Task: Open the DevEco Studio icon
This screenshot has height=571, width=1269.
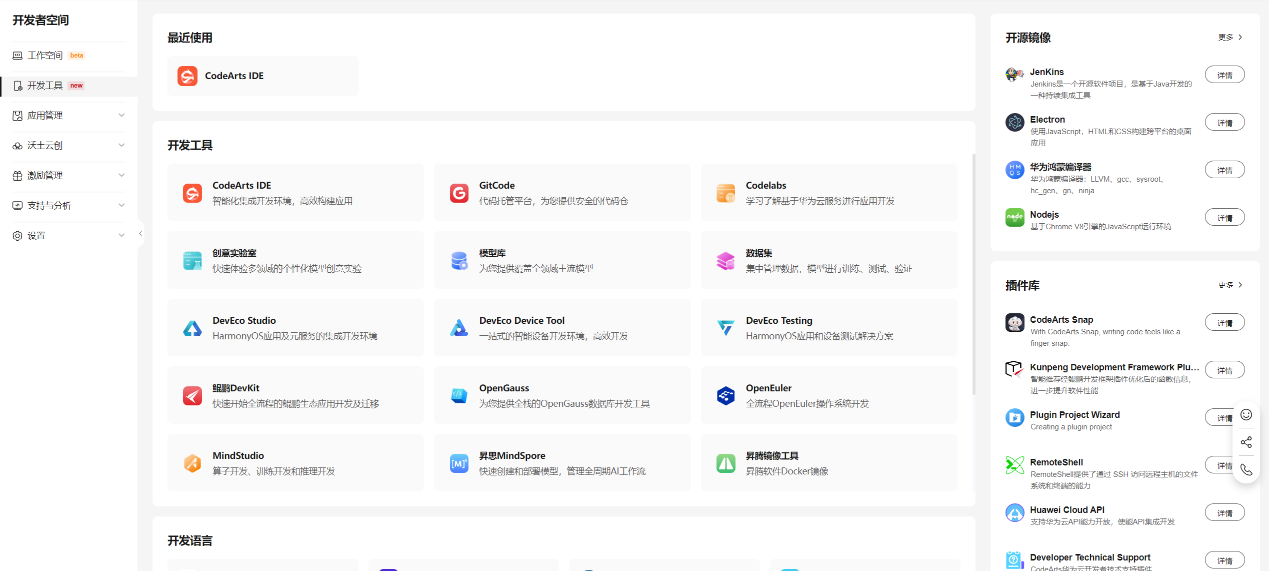Action: (x=193, y=328)
